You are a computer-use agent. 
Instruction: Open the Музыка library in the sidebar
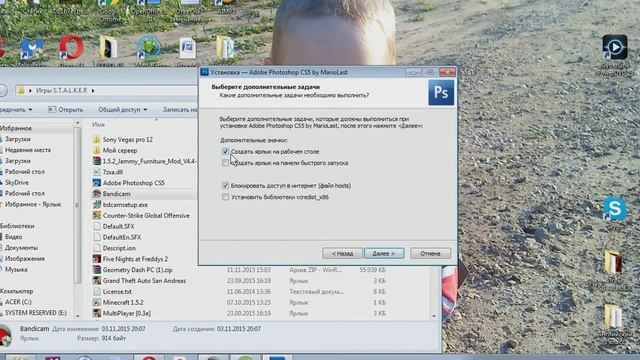coord(16,269)
